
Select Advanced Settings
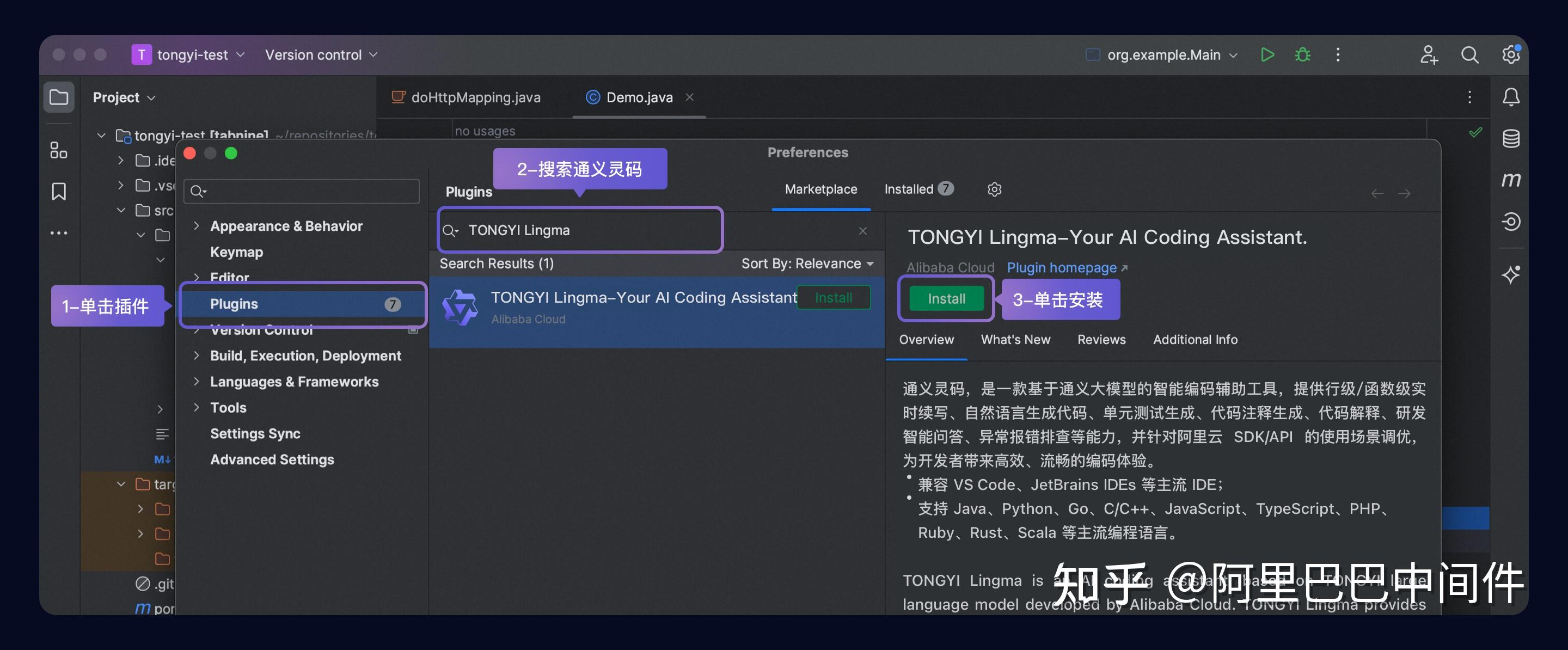[272, 459]
